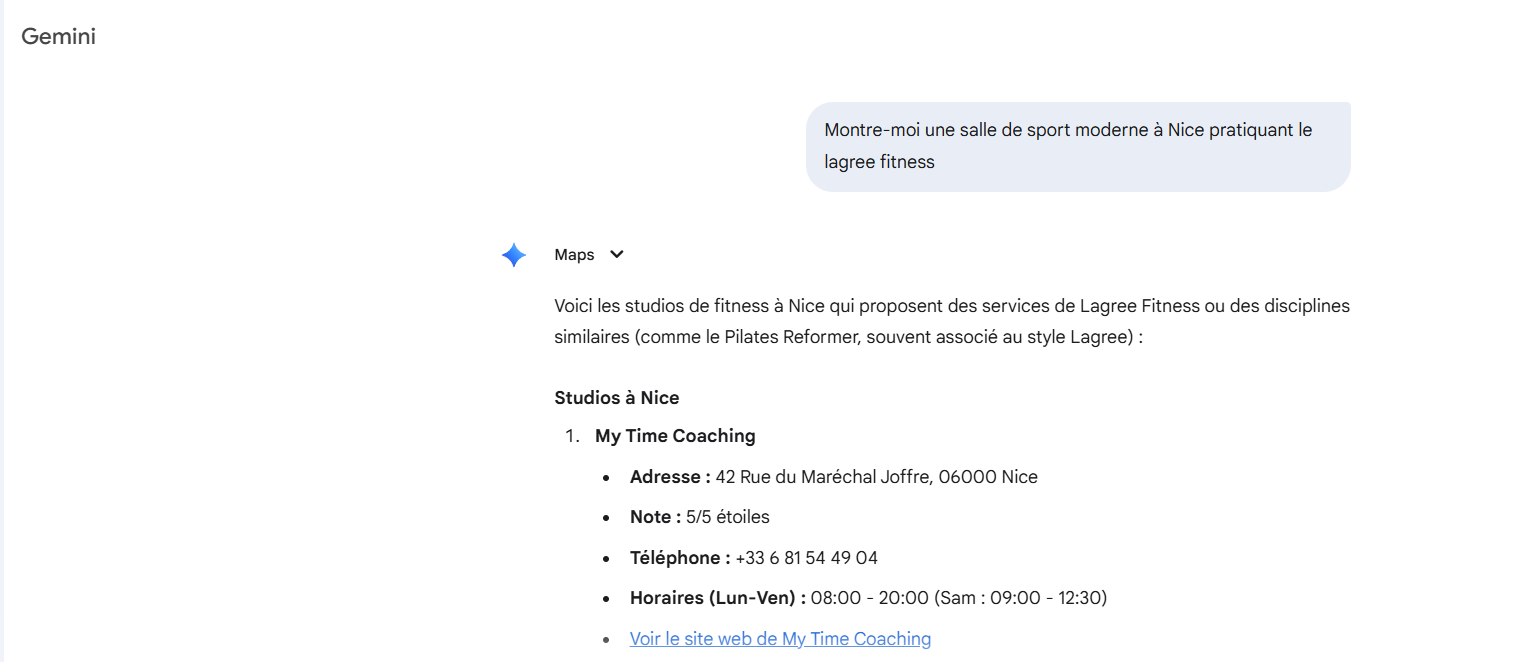1538x662 pixels.
Task: Open the link to My Time Coaching website
Action: (x=780, y=638)
